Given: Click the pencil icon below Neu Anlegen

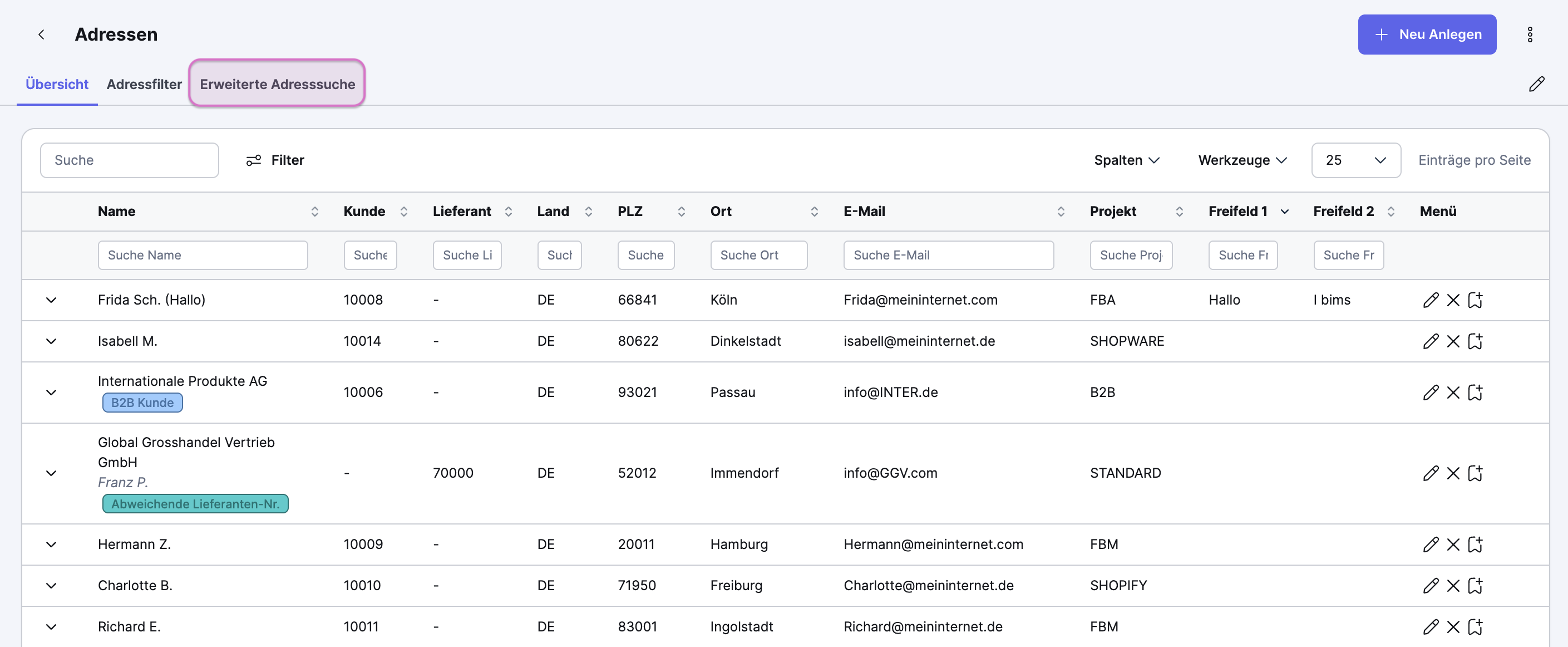Looking at the screenshot, I should click(1536, 84).
